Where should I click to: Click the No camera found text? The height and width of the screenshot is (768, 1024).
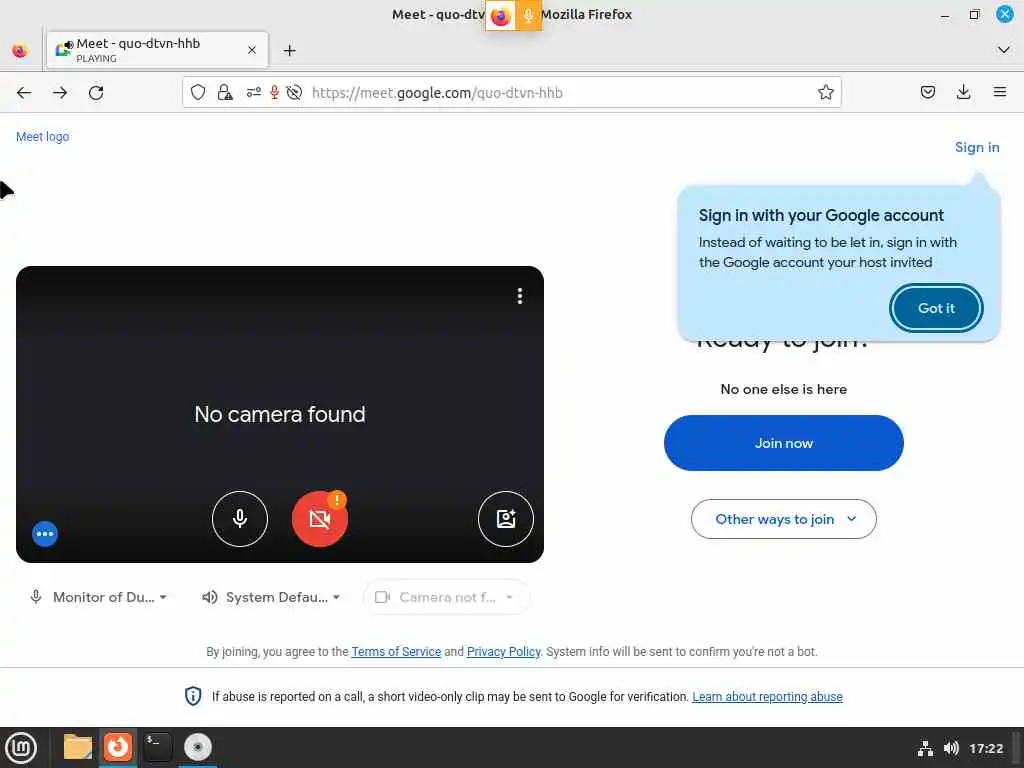[280, 414]
